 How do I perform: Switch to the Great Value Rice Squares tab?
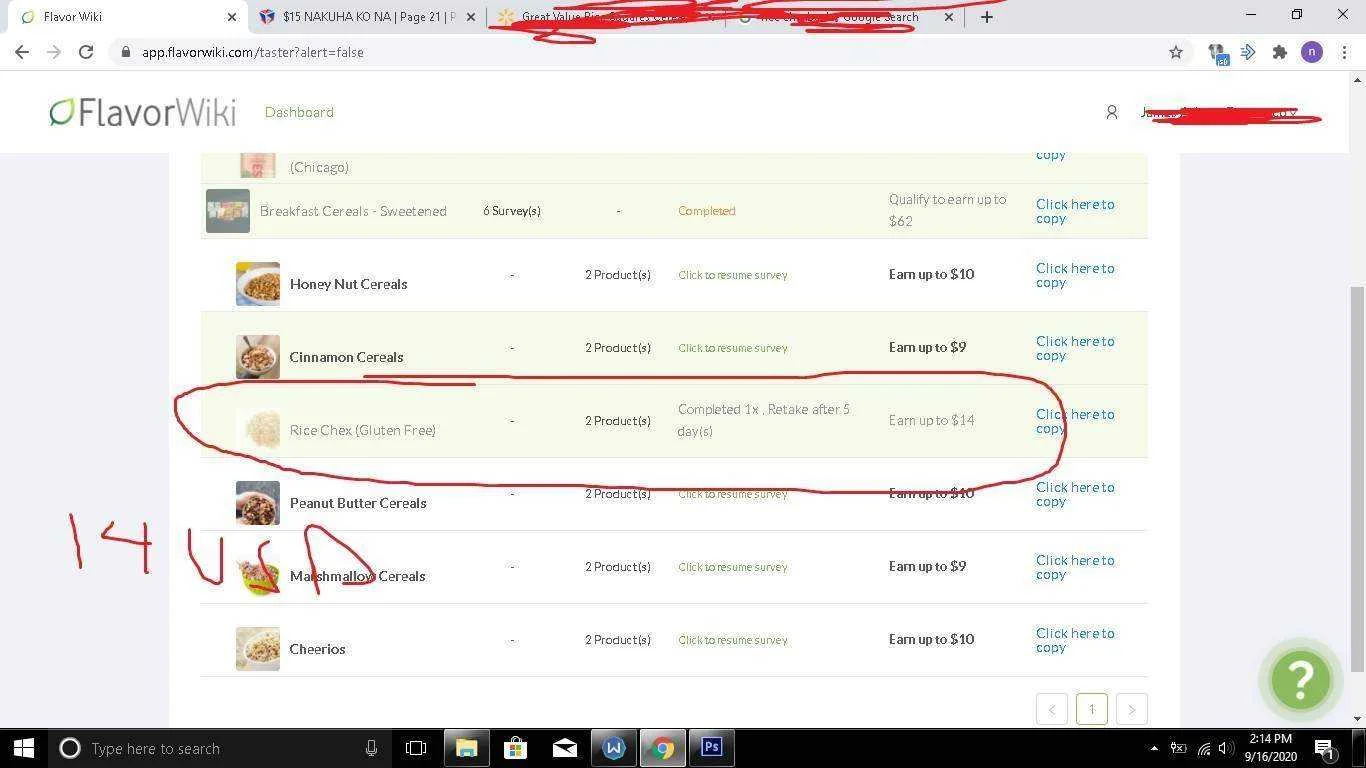tap(603, 17)
